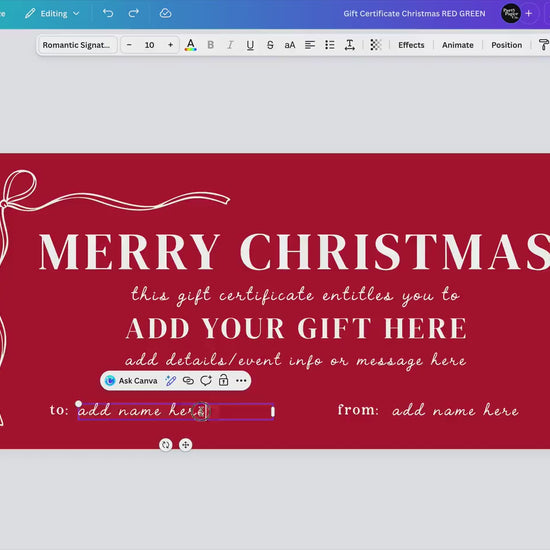This screenshot has width=550, height=550.
Task: Select the 'add name here' text after from:
Action: (455, 410)
